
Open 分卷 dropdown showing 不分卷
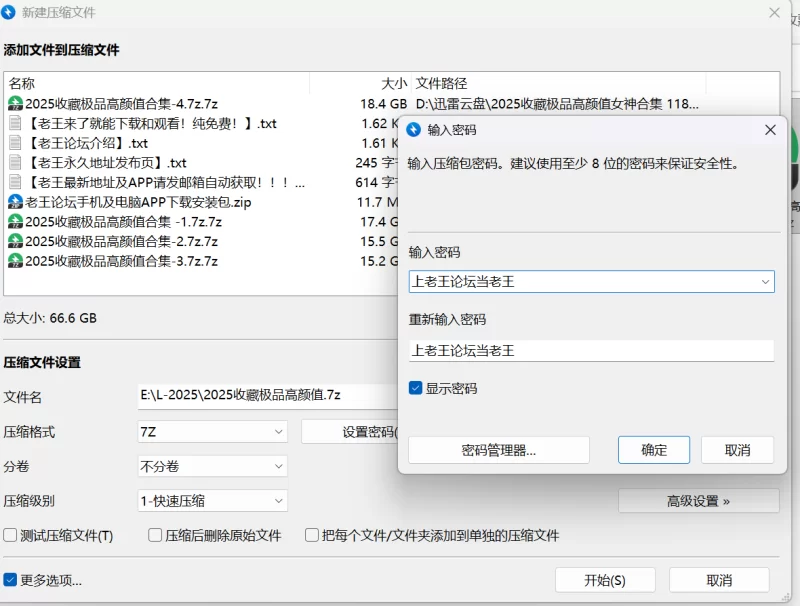(x=212, y=466)
